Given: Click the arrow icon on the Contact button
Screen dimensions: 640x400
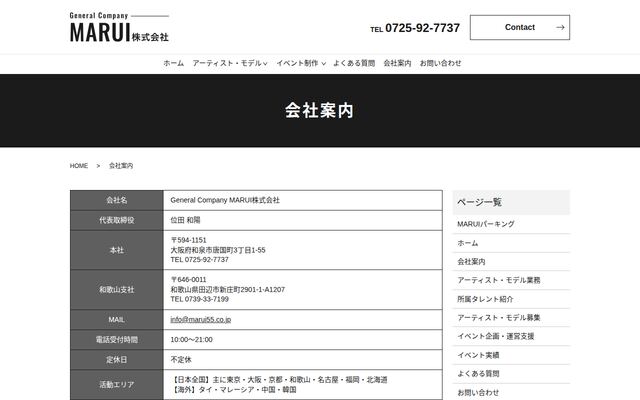Looking at the screenshot, I should 560,27.
